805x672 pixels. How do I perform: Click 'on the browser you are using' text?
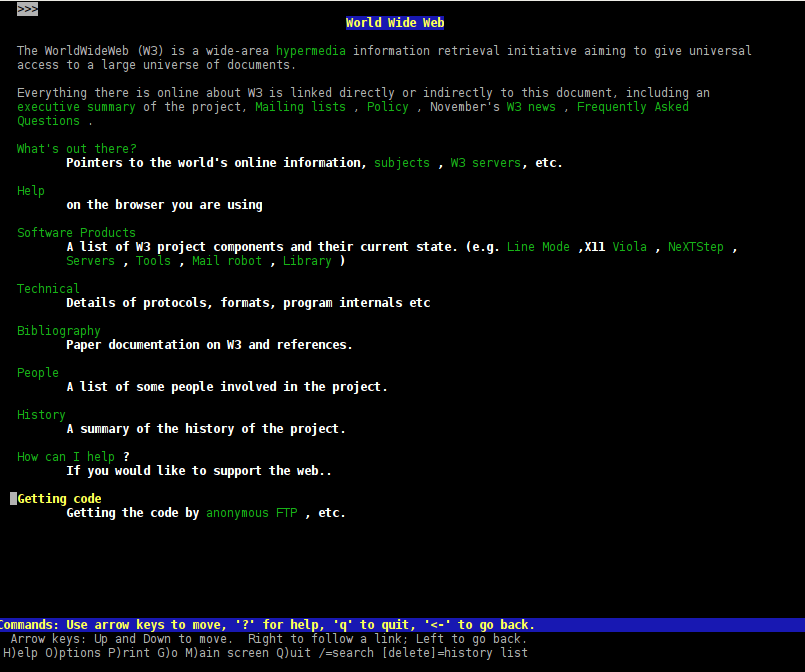164,205
